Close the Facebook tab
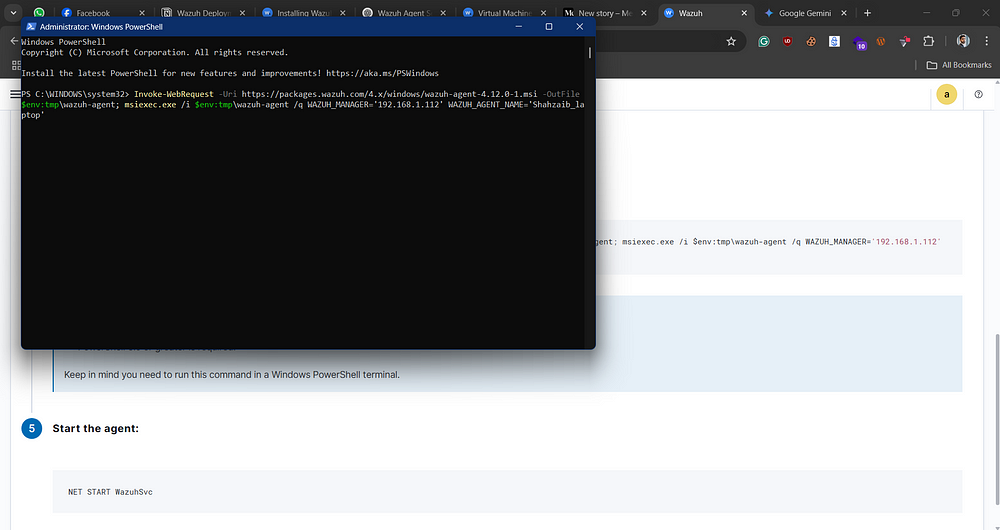Viewport: 1000px width, 530px height. tap(142, 13)
